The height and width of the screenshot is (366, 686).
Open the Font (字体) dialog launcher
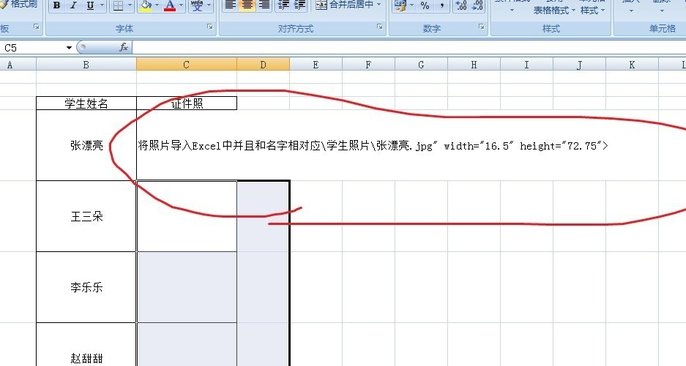coord(210,27)
